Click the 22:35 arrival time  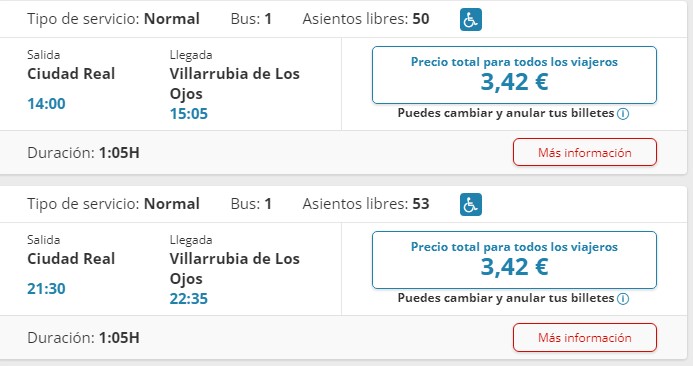coord(189,299)
